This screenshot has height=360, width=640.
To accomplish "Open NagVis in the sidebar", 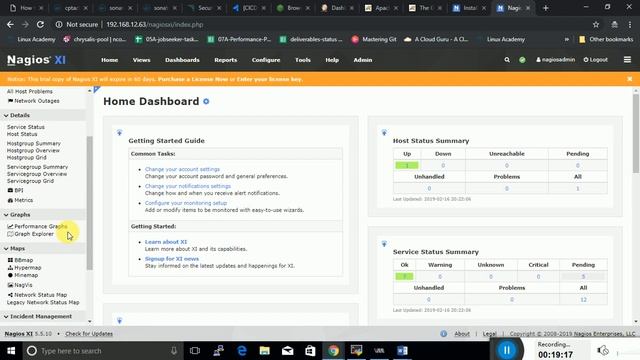I will (x=20, y=285).
